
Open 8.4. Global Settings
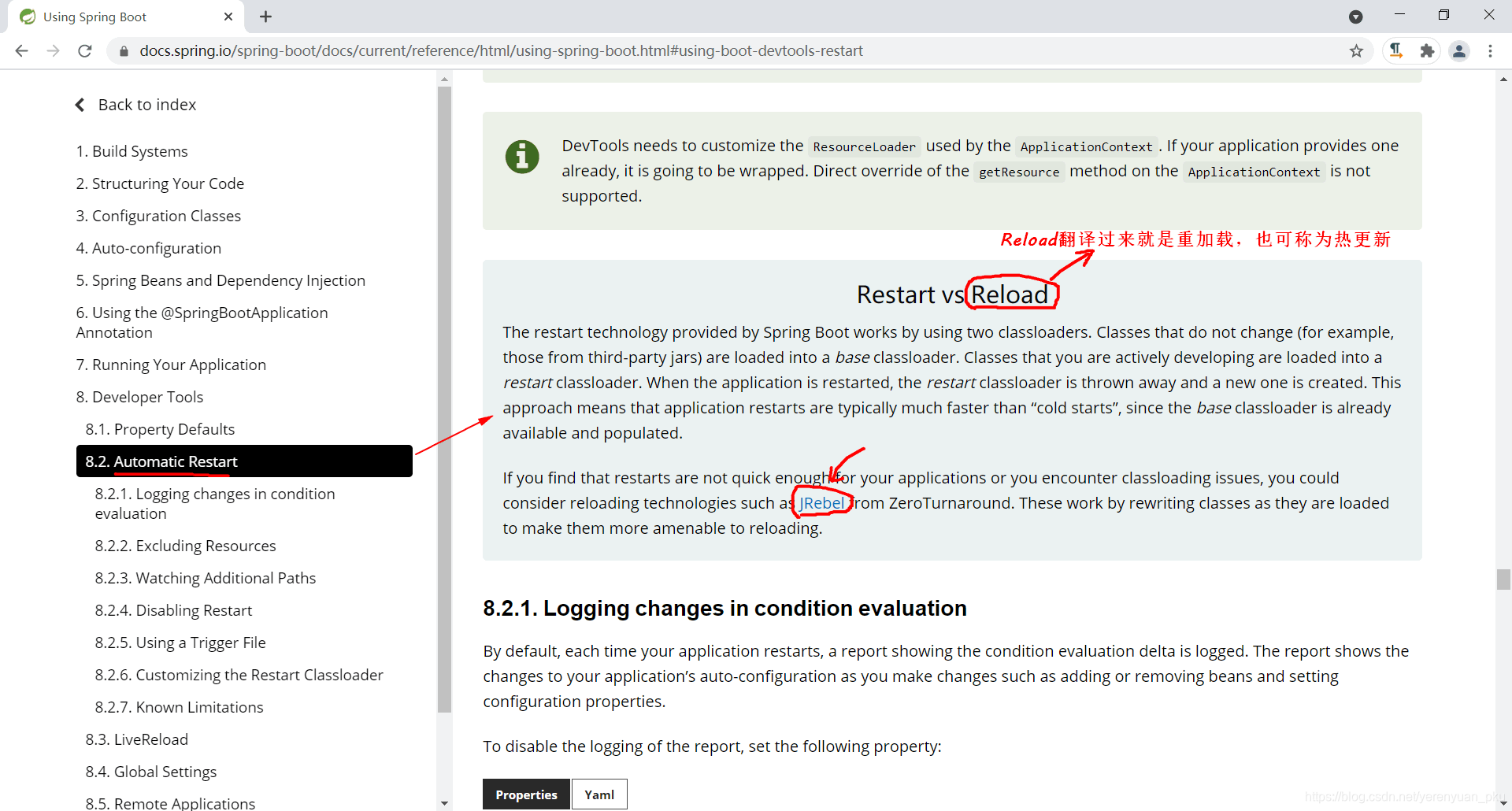coord(150,772)
